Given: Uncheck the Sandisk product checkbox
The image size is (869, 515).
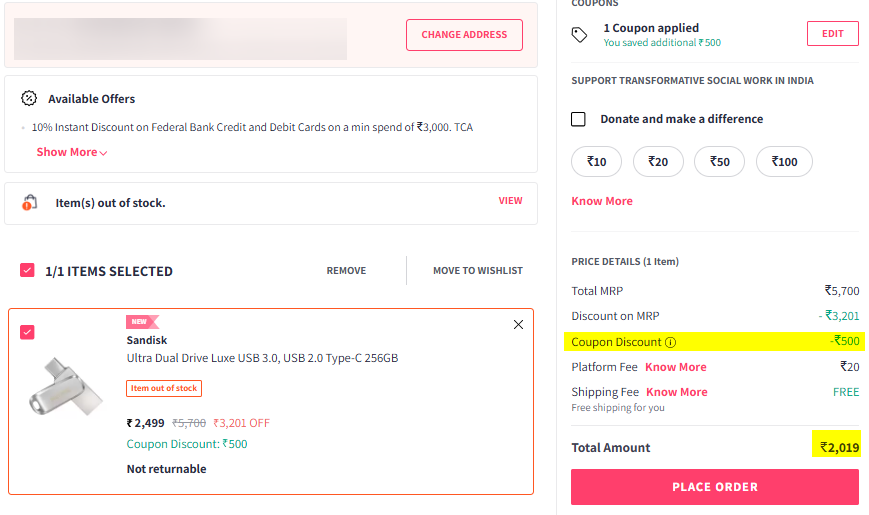Looking at the screenshot, I should [x=27, y=332].
